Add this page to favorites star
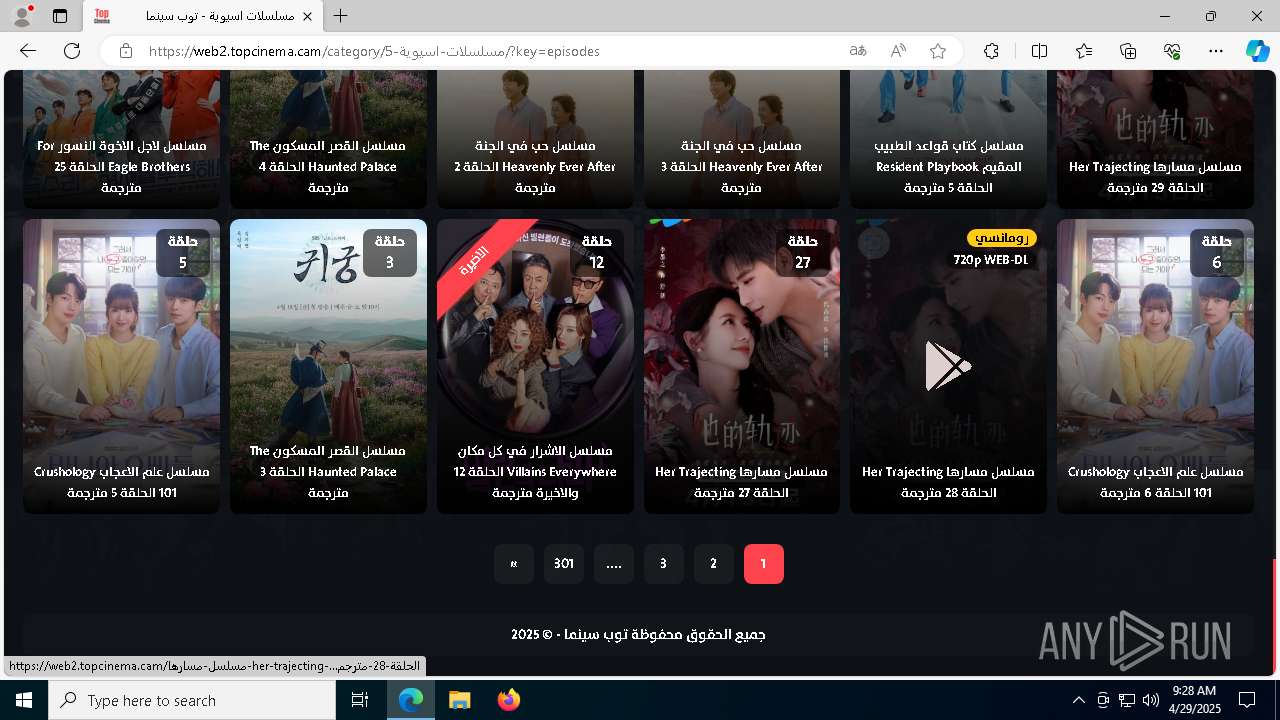The image size is (1280, 720). (x=938, y=51)
